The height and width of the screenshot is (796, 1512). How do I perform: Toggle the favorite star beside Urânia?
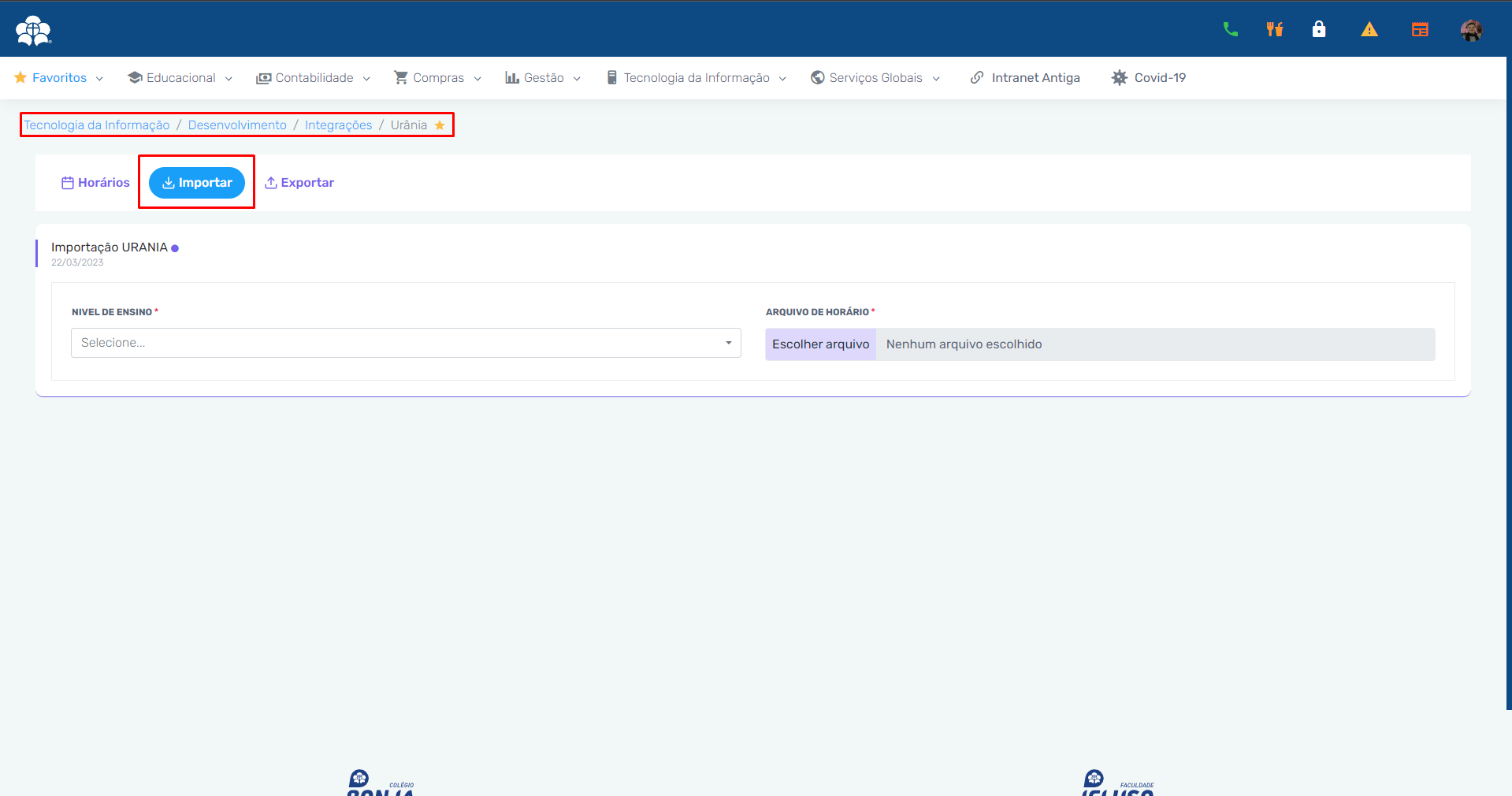pyautogui.click(x=440, y=125)
